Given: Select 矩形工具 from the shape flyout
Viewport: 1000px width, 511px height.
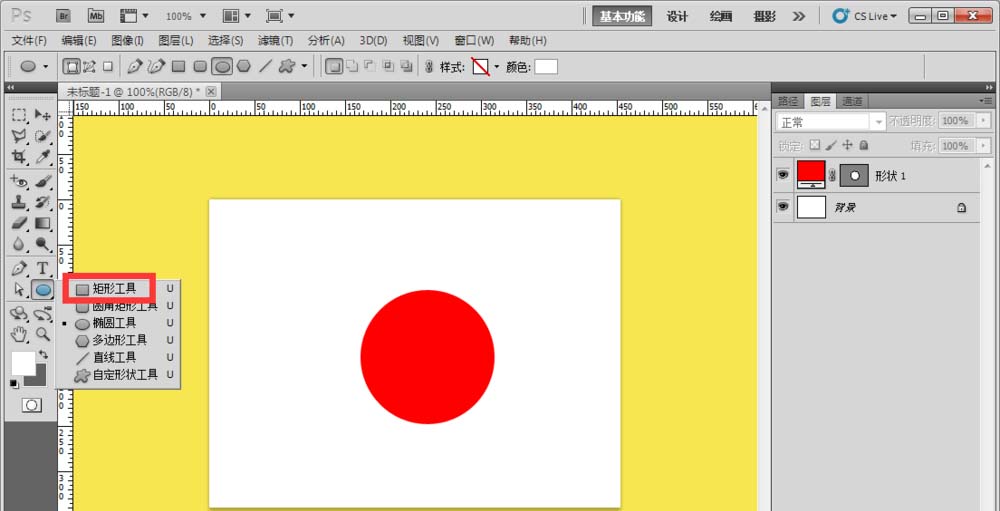Looking at the screenshot, I should (113, 288).
